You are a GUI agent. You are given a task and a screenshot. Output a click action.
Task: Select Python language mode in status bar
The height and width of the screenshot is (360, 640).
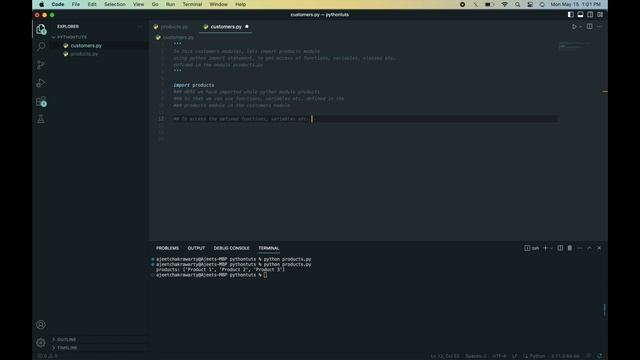pos(537,356)
